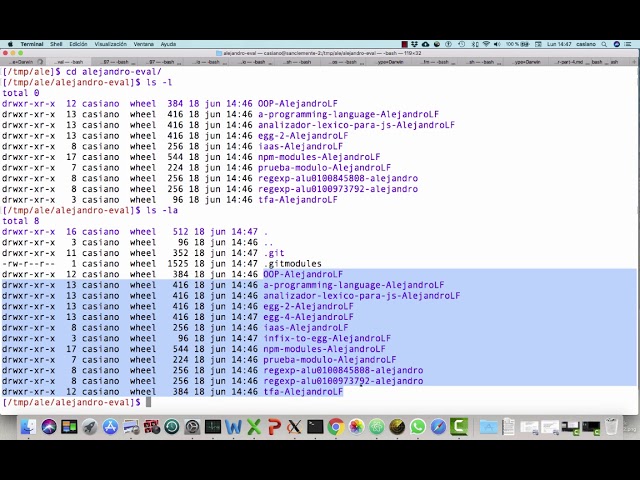Viewport: 640px width, 480px height.
Task: Open Notification Center list icon
Action: click(x=629, y=44)
